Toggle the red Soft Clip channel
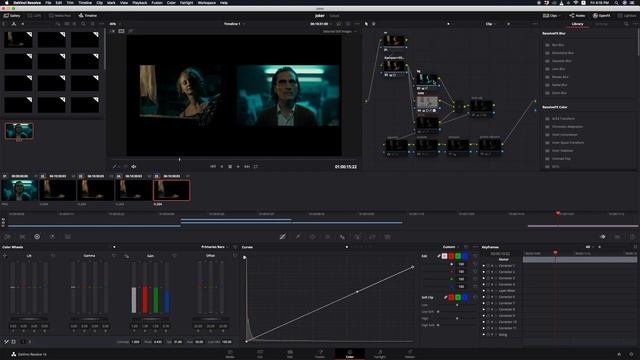640x360 pixels. tap(451, 297)
